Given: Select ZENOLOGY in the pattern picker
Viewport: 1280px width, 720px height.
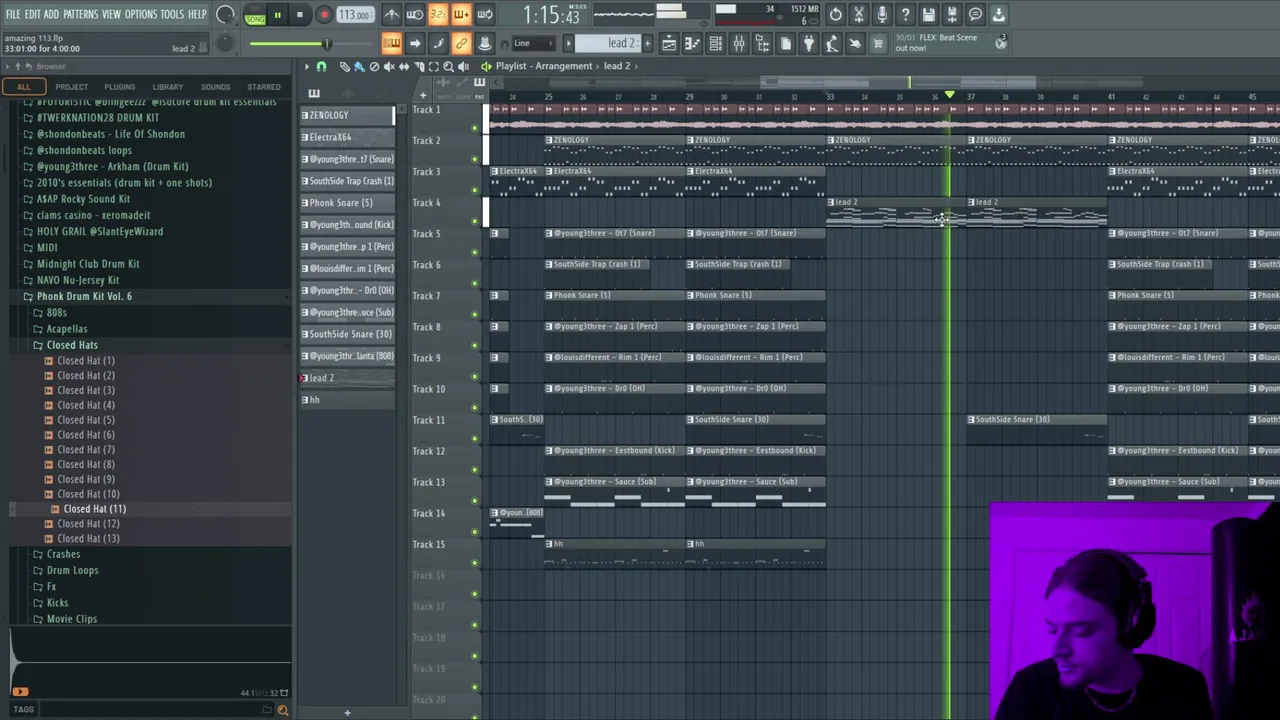Looking at the screenshot, I should (348, 115).
